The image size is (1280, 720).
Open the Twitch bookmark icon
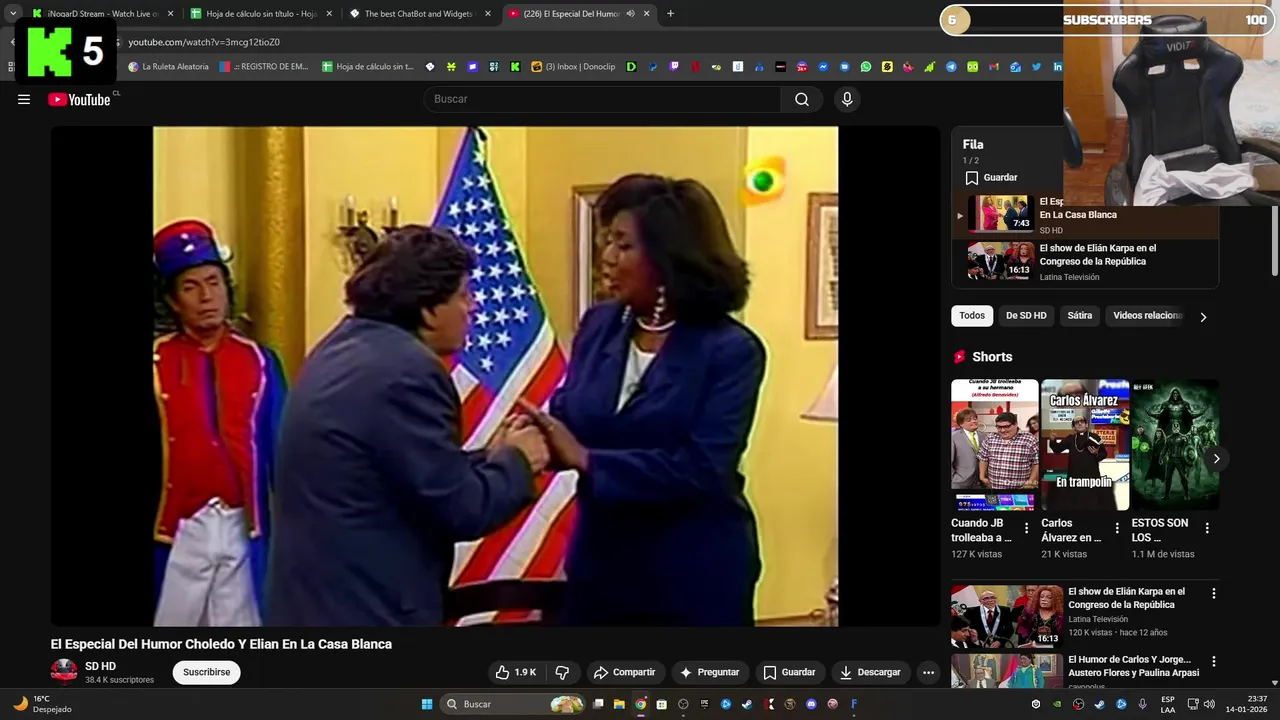[674, 67]
